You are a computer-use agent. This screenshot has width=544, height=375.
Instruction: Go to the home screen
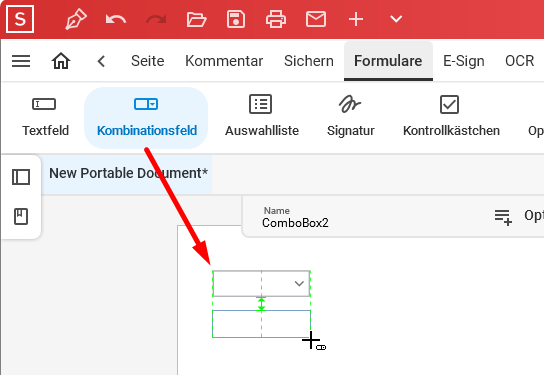coord(61,61)
